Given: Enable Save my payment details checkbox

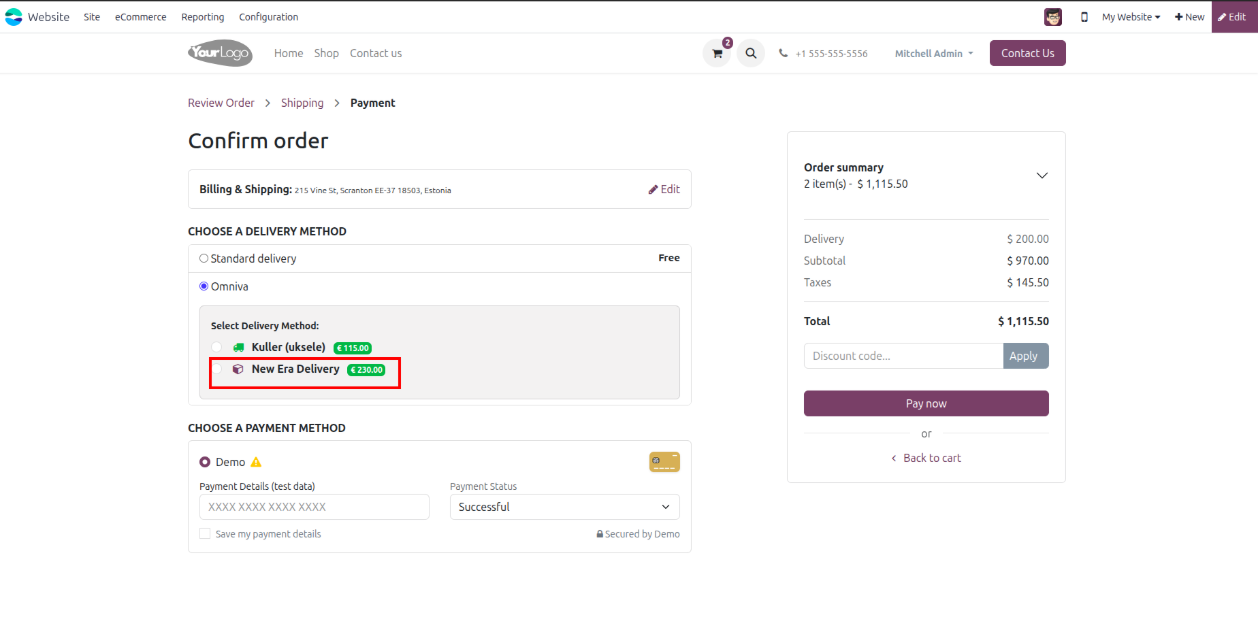Looking at the screenshot, I should tap(205, 534).
